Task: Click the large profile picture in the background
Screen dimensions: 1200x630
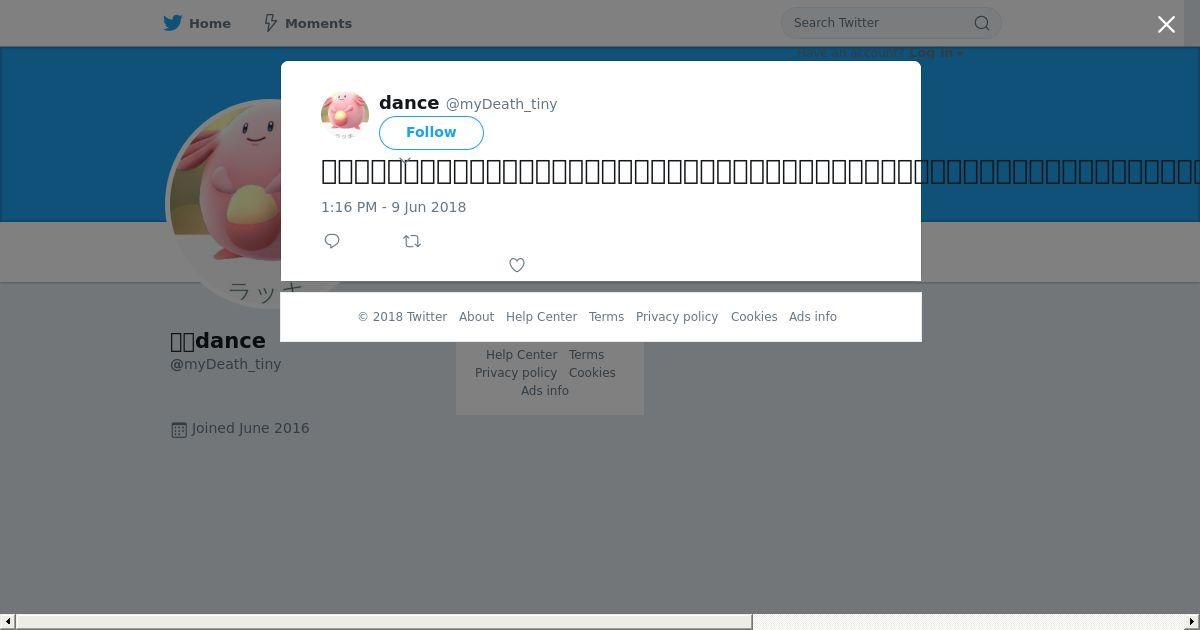Action: [226, 203]
